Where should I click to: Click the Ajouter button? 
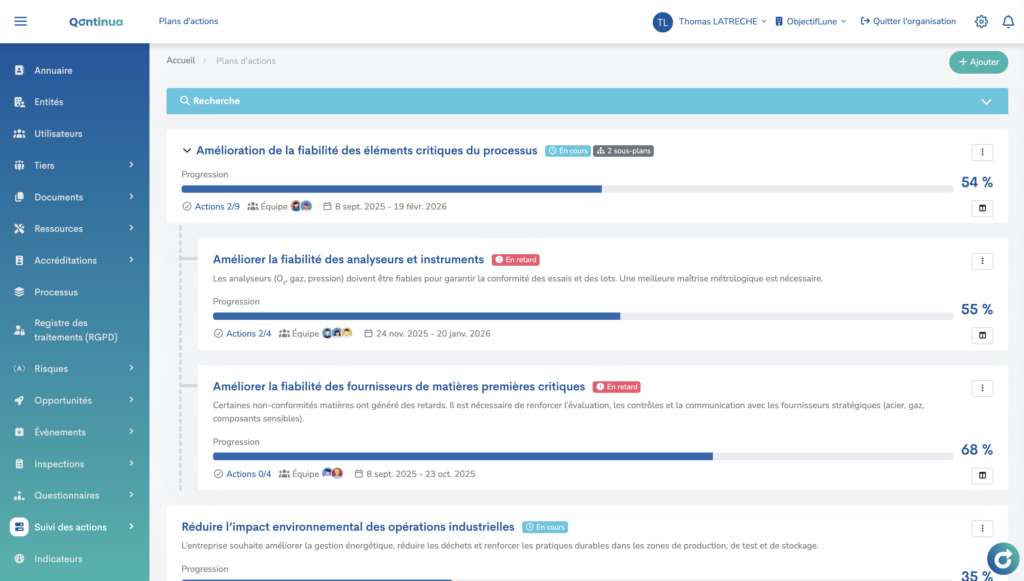(x=978, y=62)
